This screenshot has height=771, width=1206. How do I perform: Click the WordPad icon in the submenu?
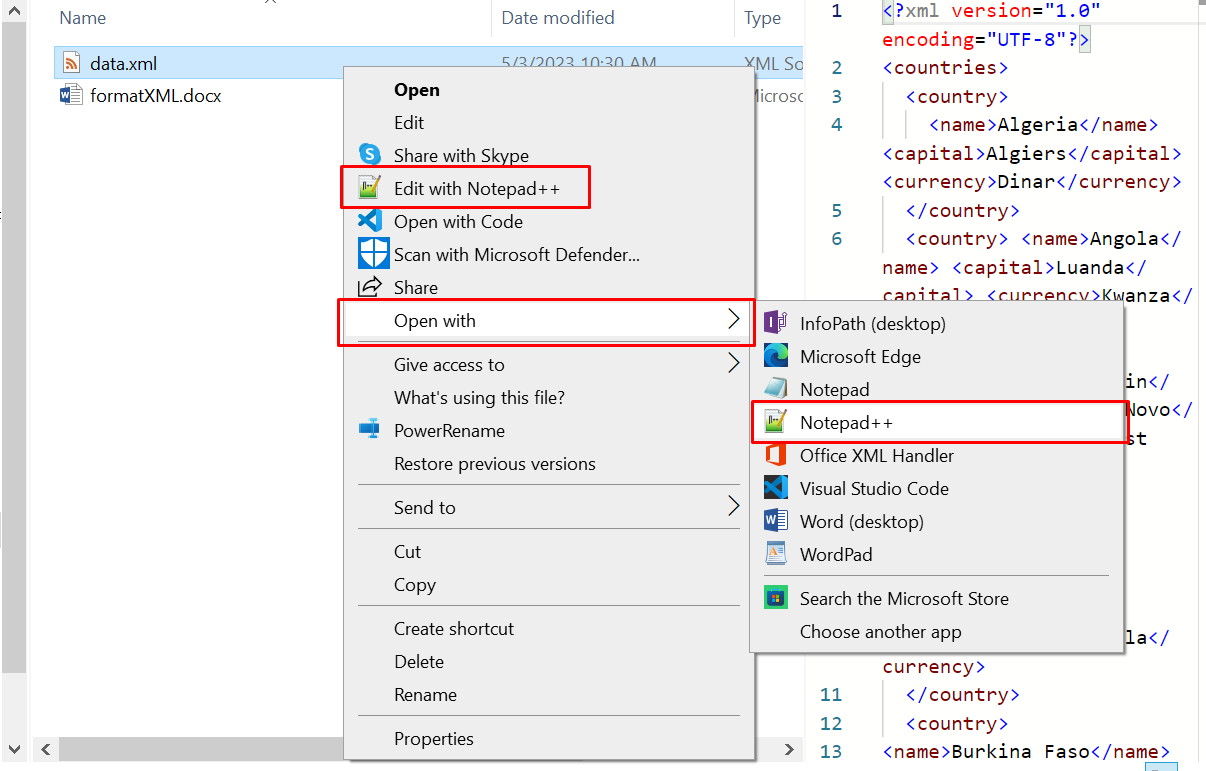click(776, 554)
